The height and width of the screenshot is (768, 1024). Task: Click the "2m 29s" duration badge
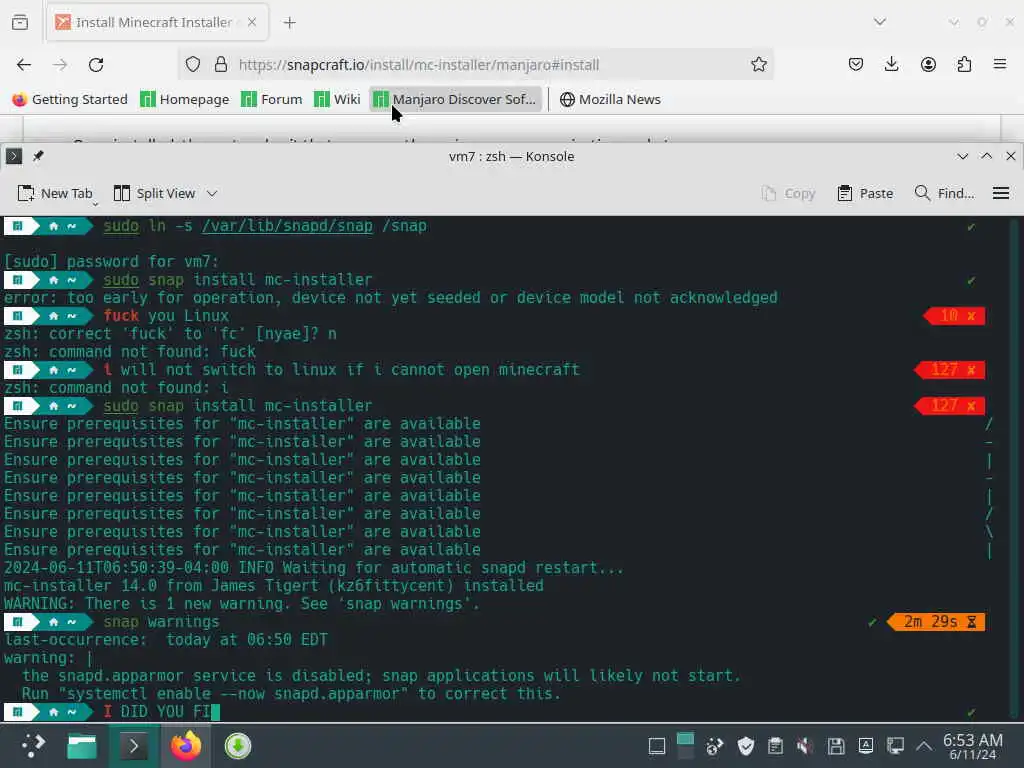tap(936, 622)
